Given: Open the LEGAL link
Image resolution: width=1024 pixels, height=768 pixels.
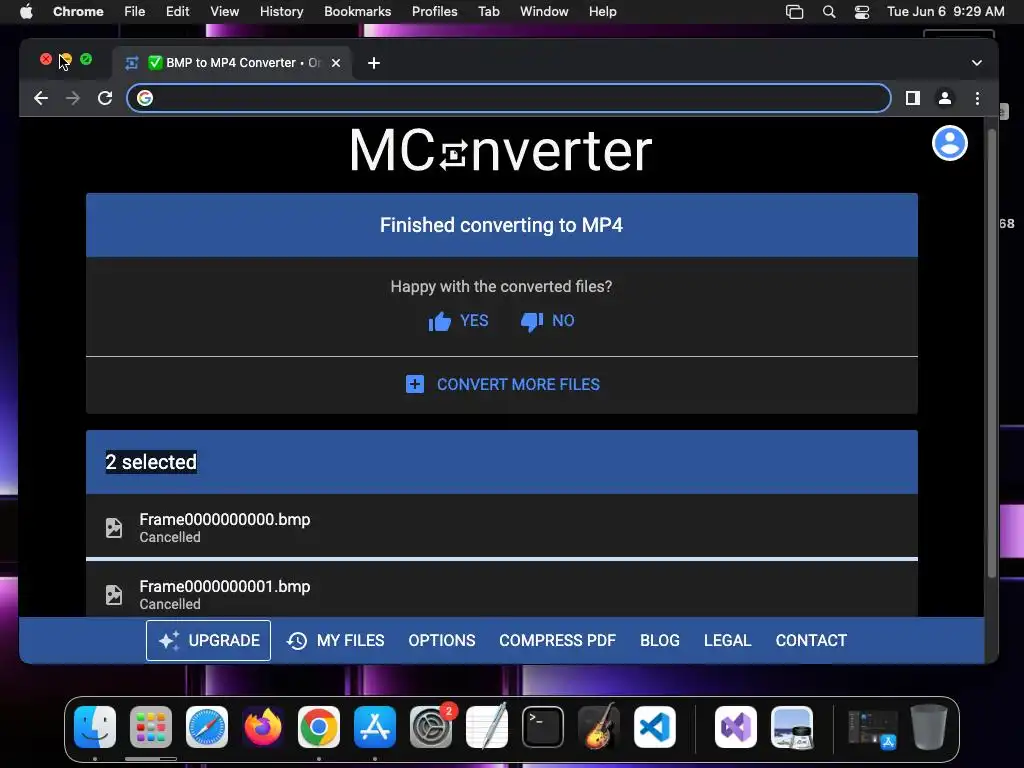Looking at the screenshot, I should (728, 641).
